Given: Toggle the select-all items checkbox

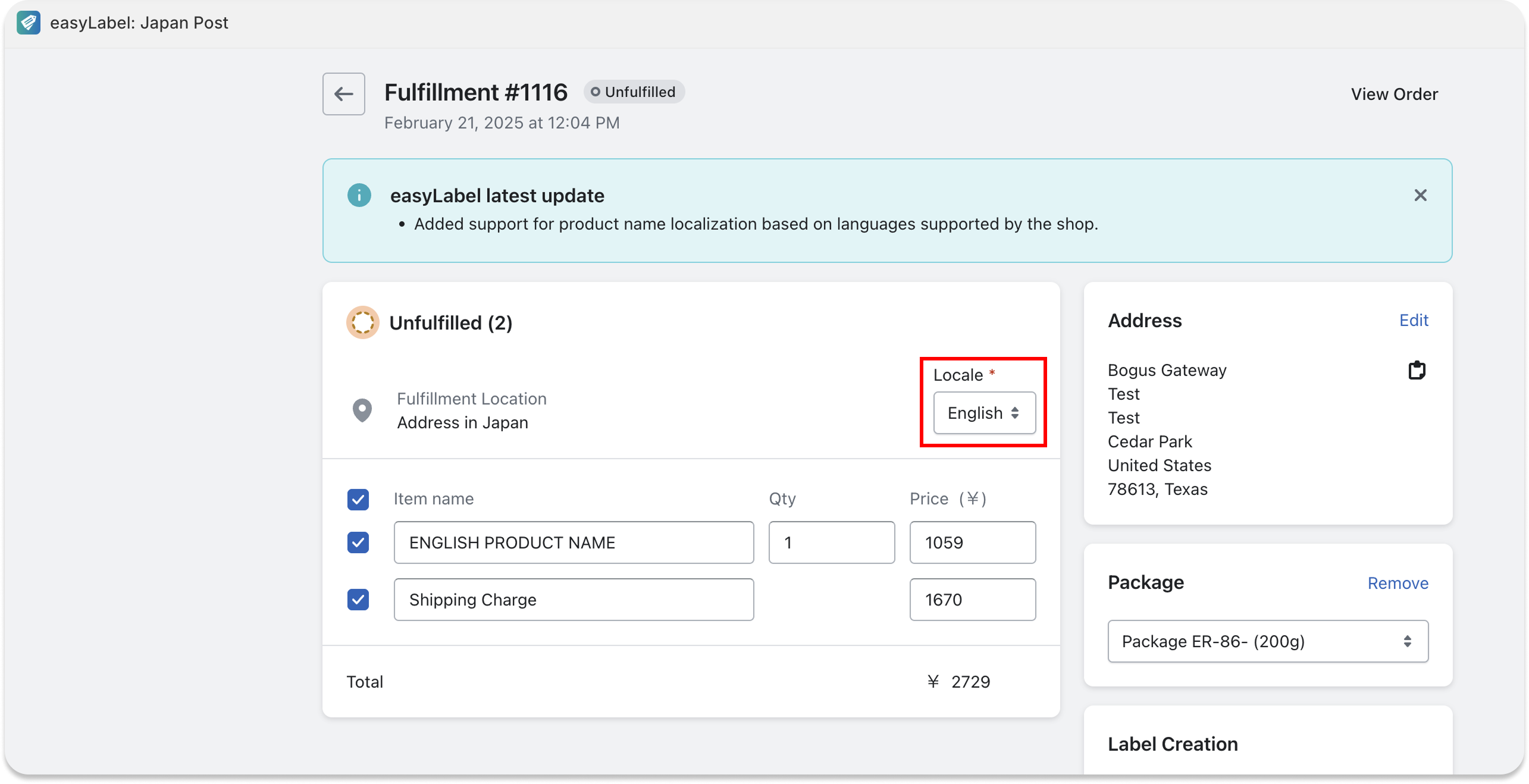Looking at the screenshot, I should [x=358, y=499].
